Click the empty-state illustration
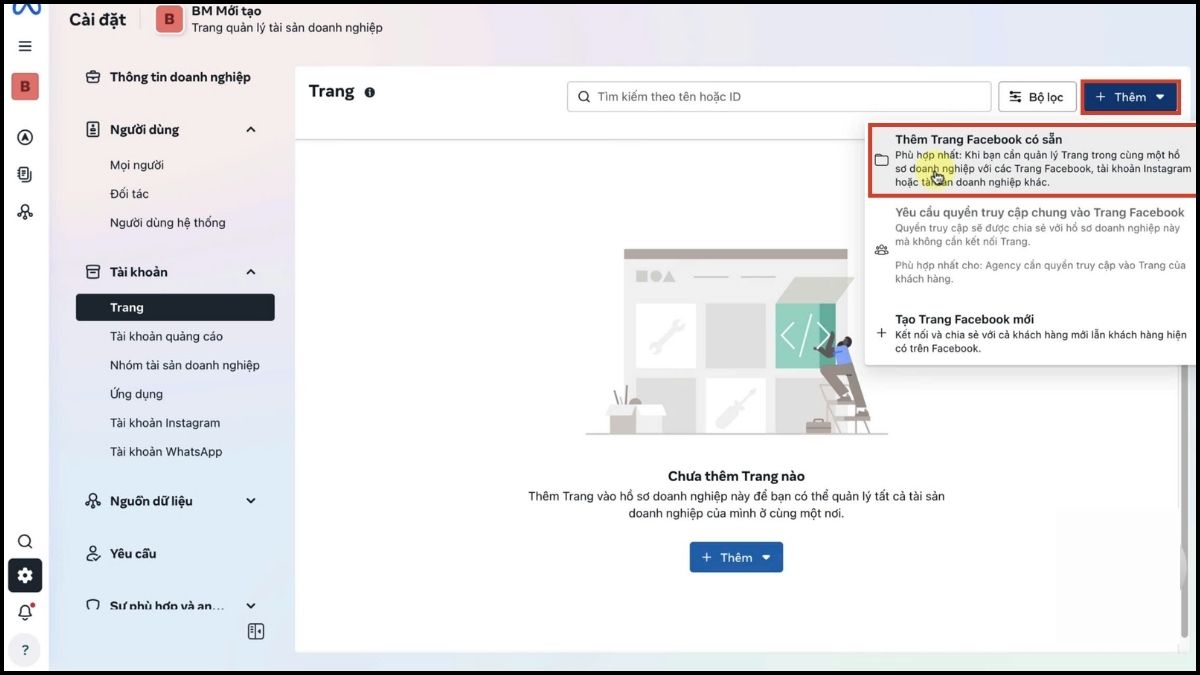1200x675 pixels. 736,342
